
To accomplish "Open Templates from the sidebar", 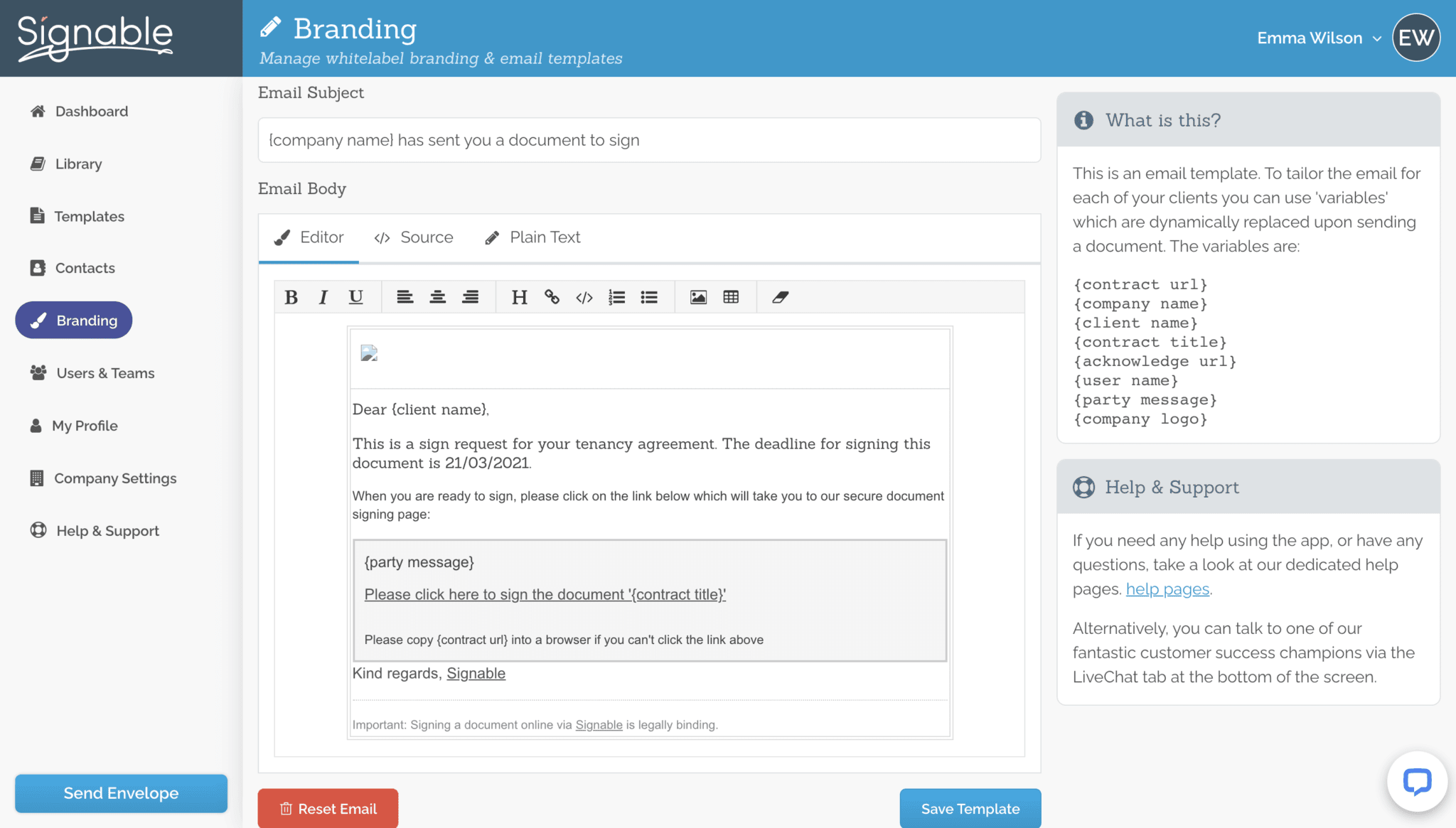I will click(88, 216).
